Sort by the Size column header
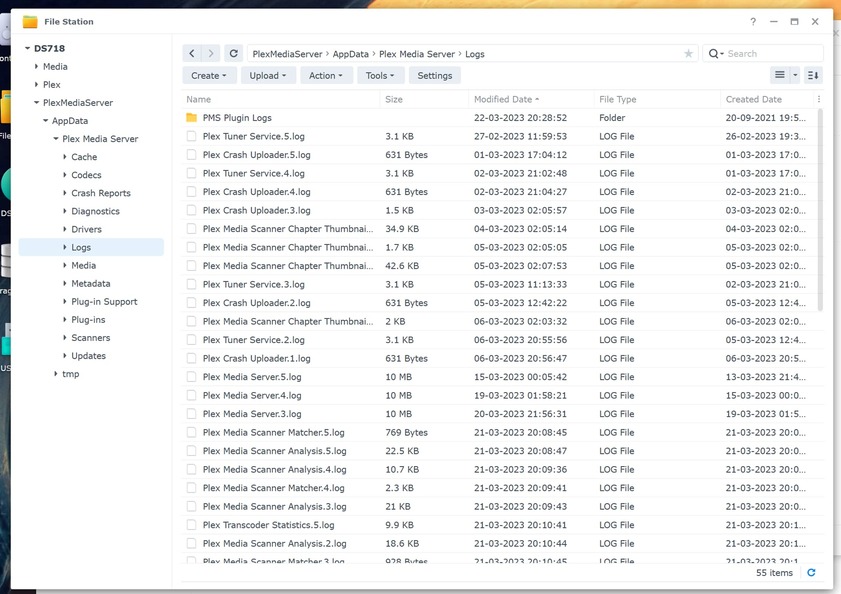The image size is (841, 594). coord(394,99)
